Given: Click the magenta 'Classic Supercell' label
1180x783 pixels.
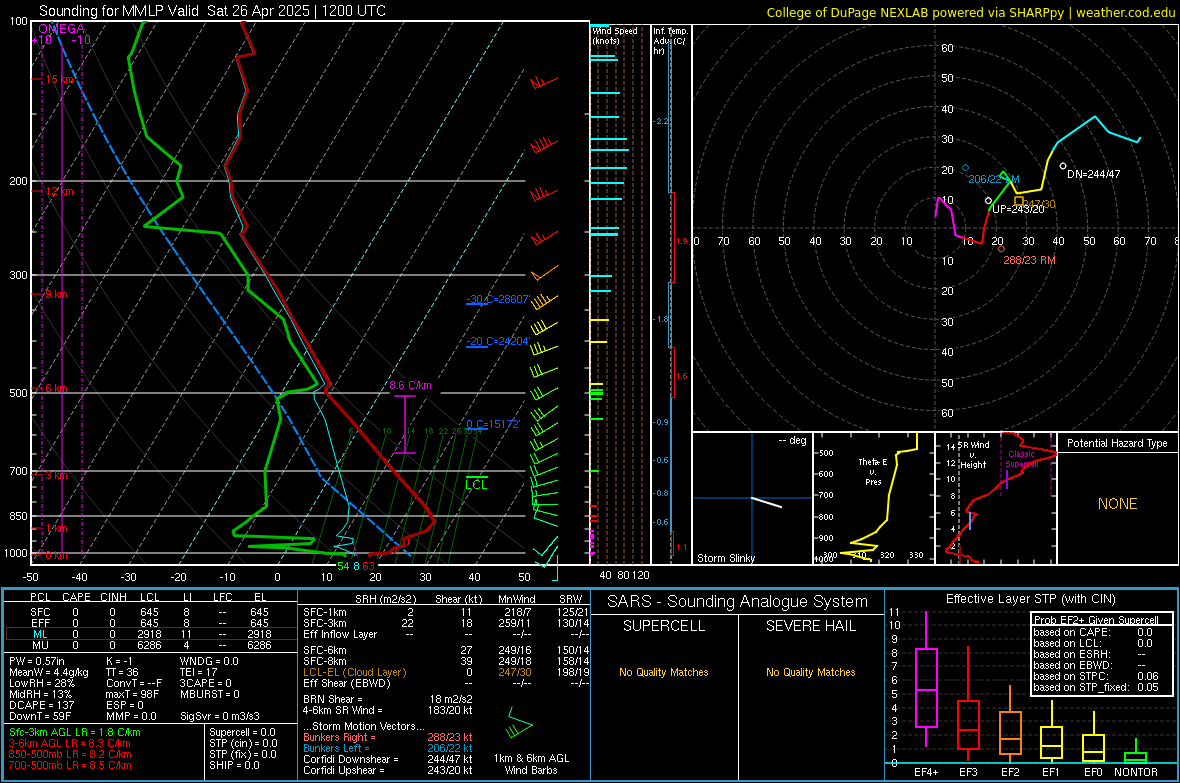Looking at the screenshot, I should pos(1021,459).
